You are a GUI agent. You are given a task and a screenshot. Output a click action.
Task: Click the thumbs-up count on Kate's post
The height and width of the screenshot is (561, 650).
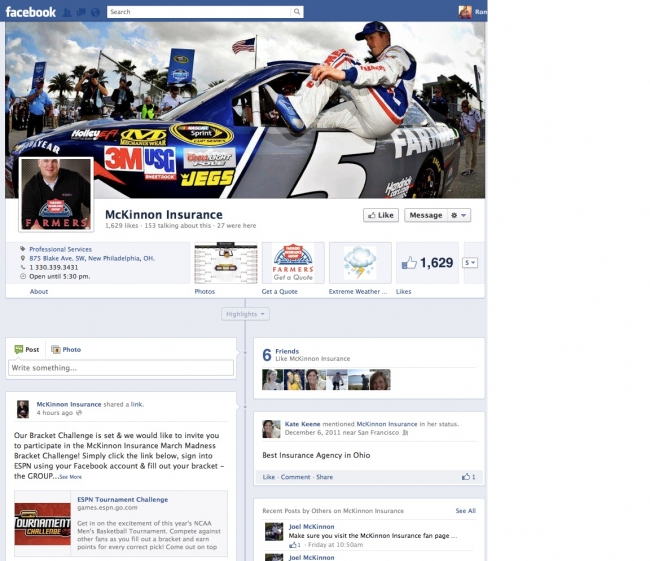click(469, 477)
